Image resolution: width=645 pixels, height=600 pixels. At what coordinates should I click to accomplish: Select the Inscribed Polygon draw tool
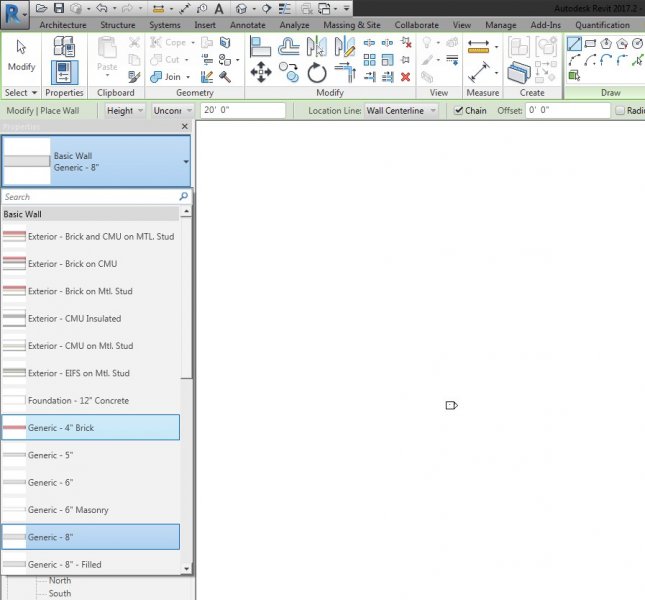coord(606,43)
